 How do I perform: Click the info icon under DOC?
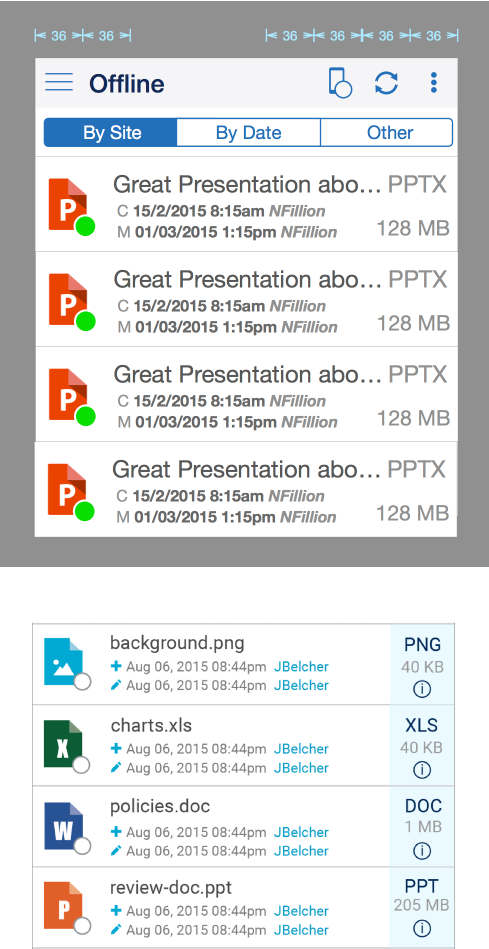(422, 850)
